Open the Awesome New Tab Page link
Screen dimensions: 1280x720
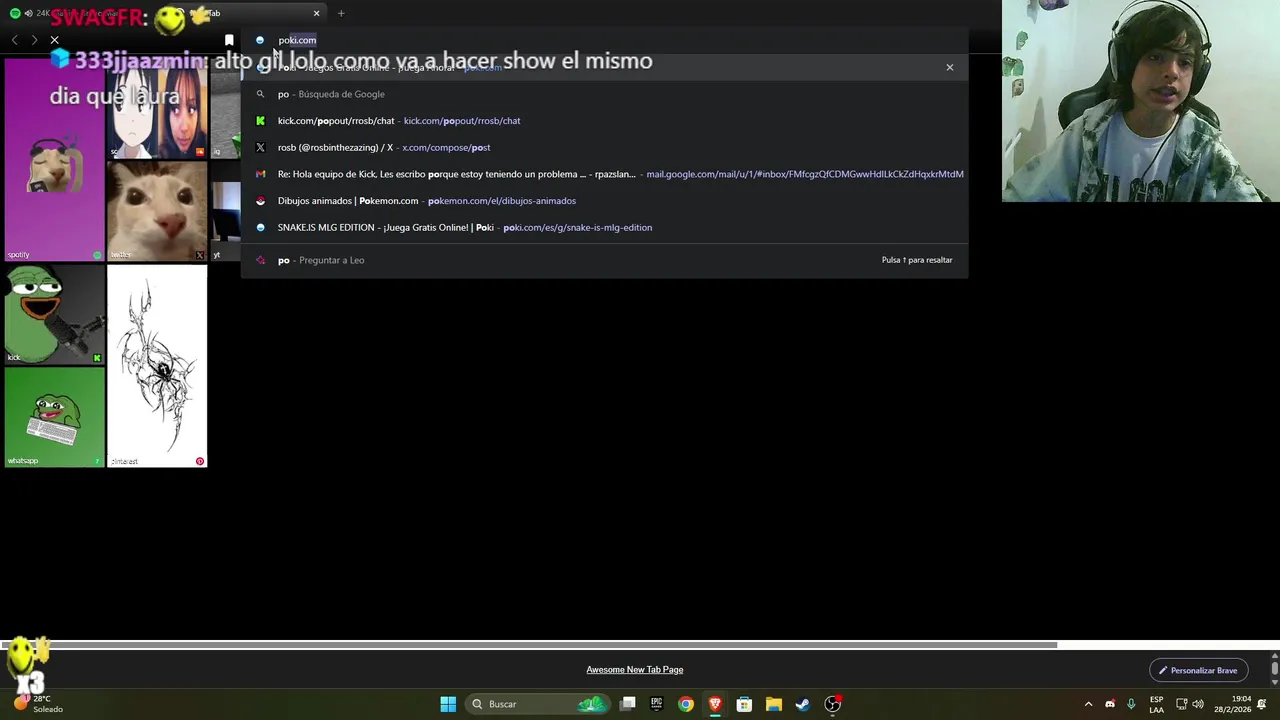pyautogui.click(x=634, y=670)
